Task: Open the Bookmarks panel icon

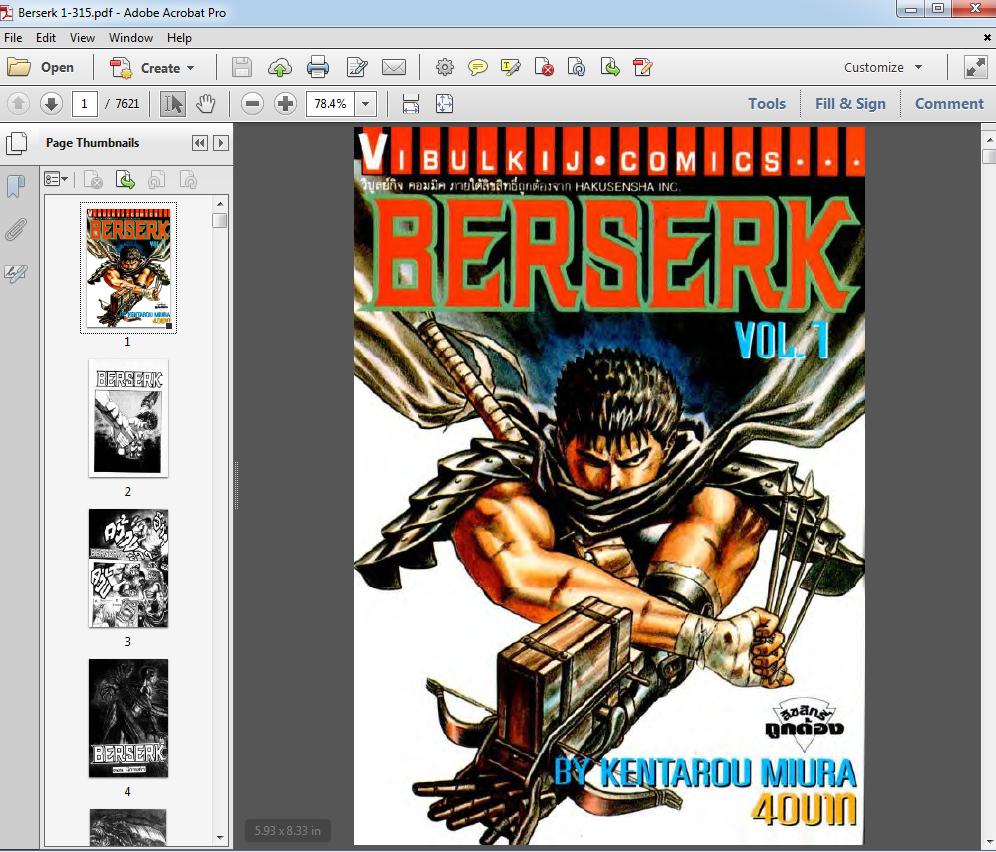Action: point(16,186)
